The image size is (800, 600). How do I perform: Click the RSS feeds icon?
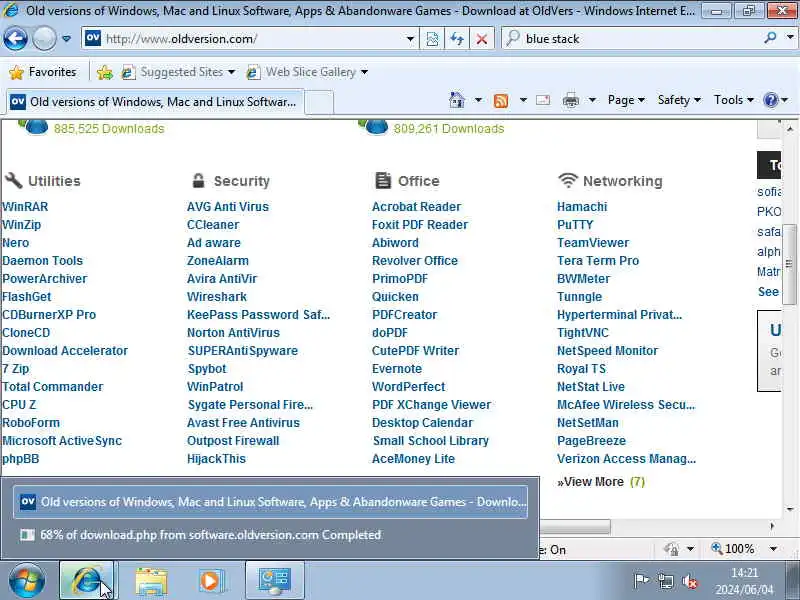[501, 101]
